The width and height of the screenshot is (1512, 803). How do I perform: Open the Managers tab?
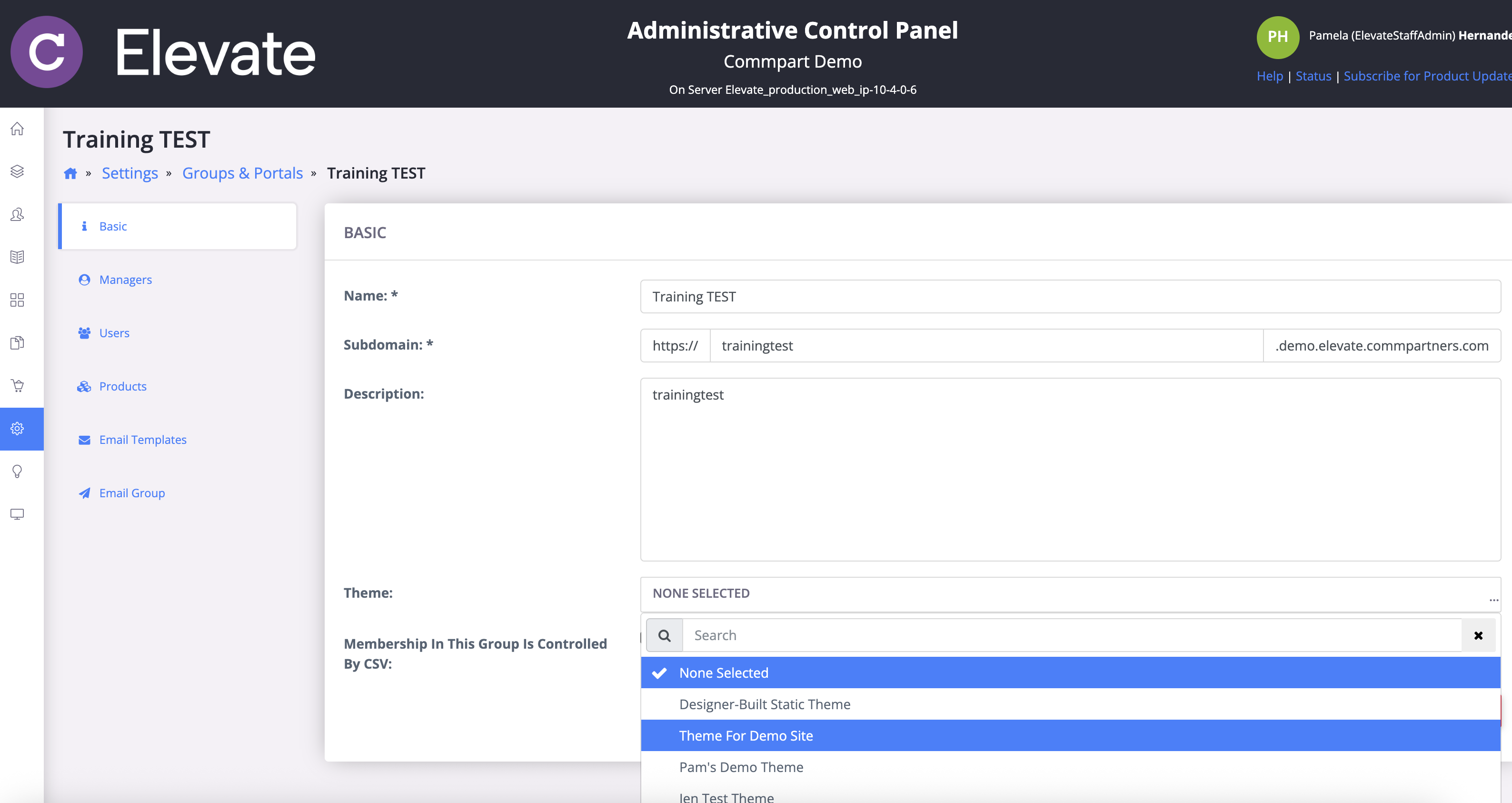point(125,280)
